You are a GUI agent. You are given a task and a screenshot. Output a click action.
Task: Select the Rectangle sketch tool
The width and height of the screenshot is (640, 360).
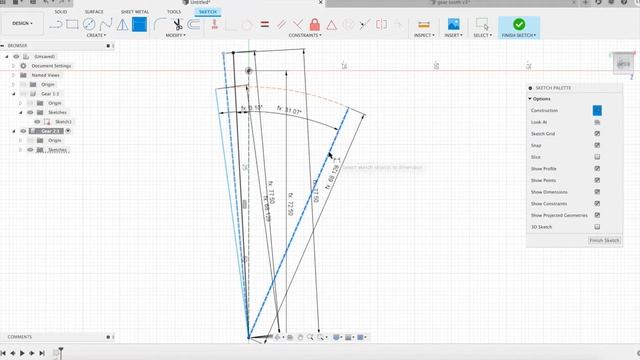tap(72, 24)
